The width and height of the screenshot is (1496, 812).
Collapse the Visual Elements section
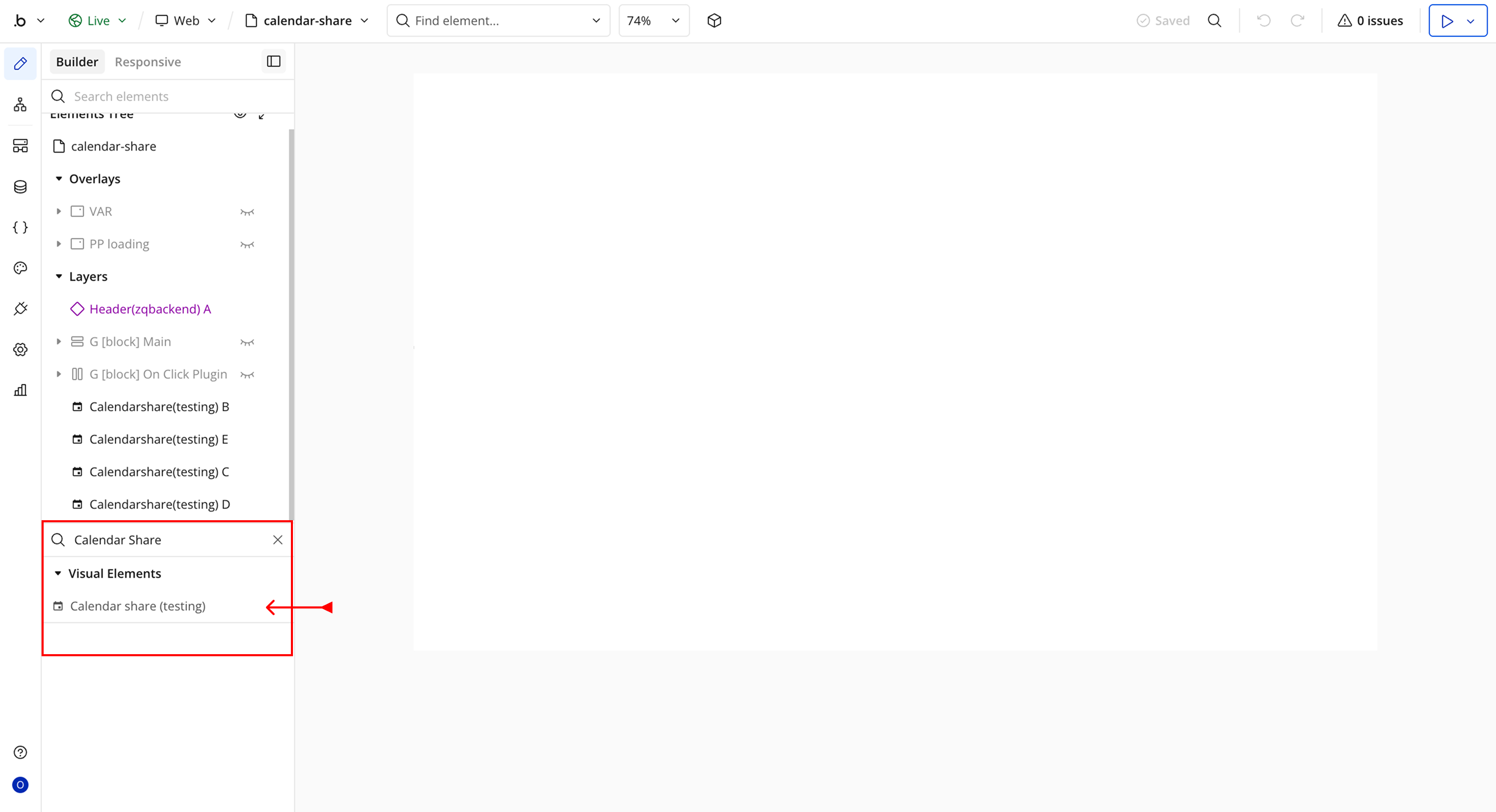click(58, 574)
